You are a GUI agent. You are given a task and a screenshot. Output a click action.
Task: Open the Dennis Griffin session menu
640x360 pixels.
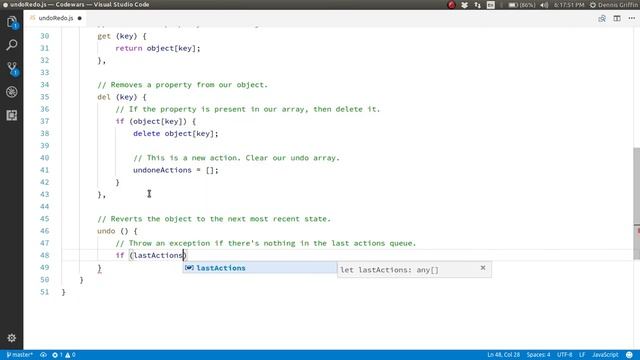coord(614,5)
